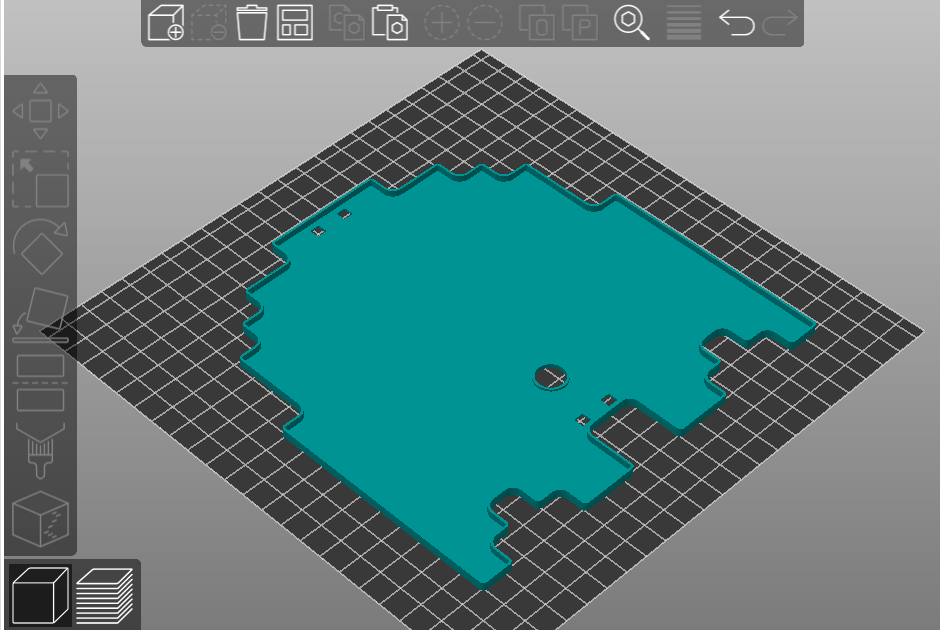Screen dimensions: 940x630
Task: Select the Scale gizmo tool
Action: 40,179
